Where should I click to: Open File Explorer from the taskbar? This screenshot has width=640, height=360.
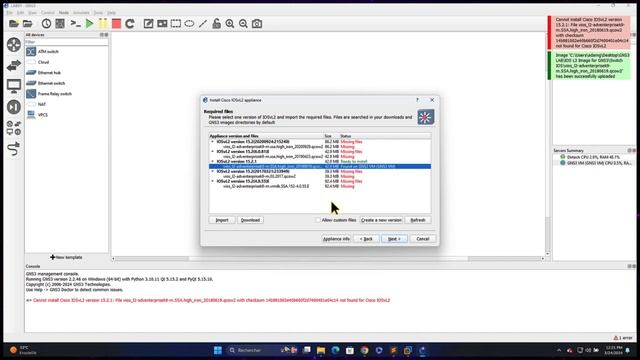pos(321,350)
